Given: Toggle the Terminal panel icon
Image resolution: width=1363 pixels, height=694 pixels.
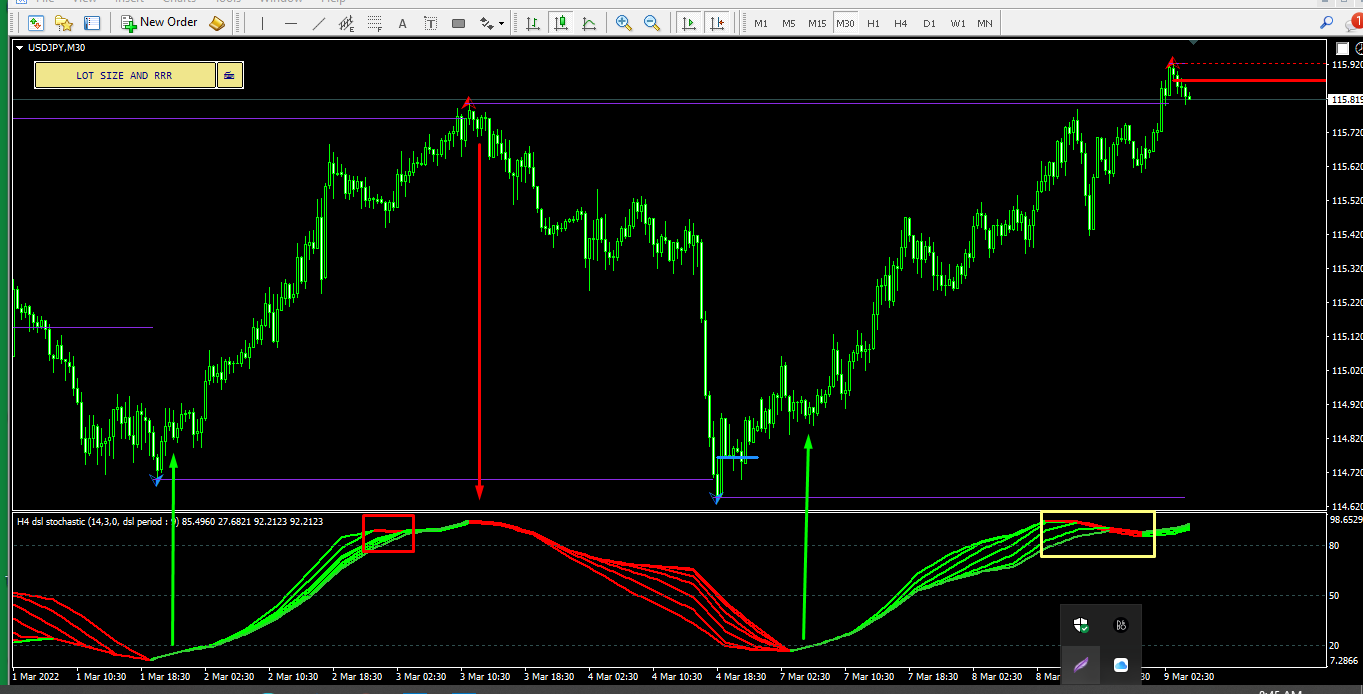Looking at the screenshot, I should (92, 22).
